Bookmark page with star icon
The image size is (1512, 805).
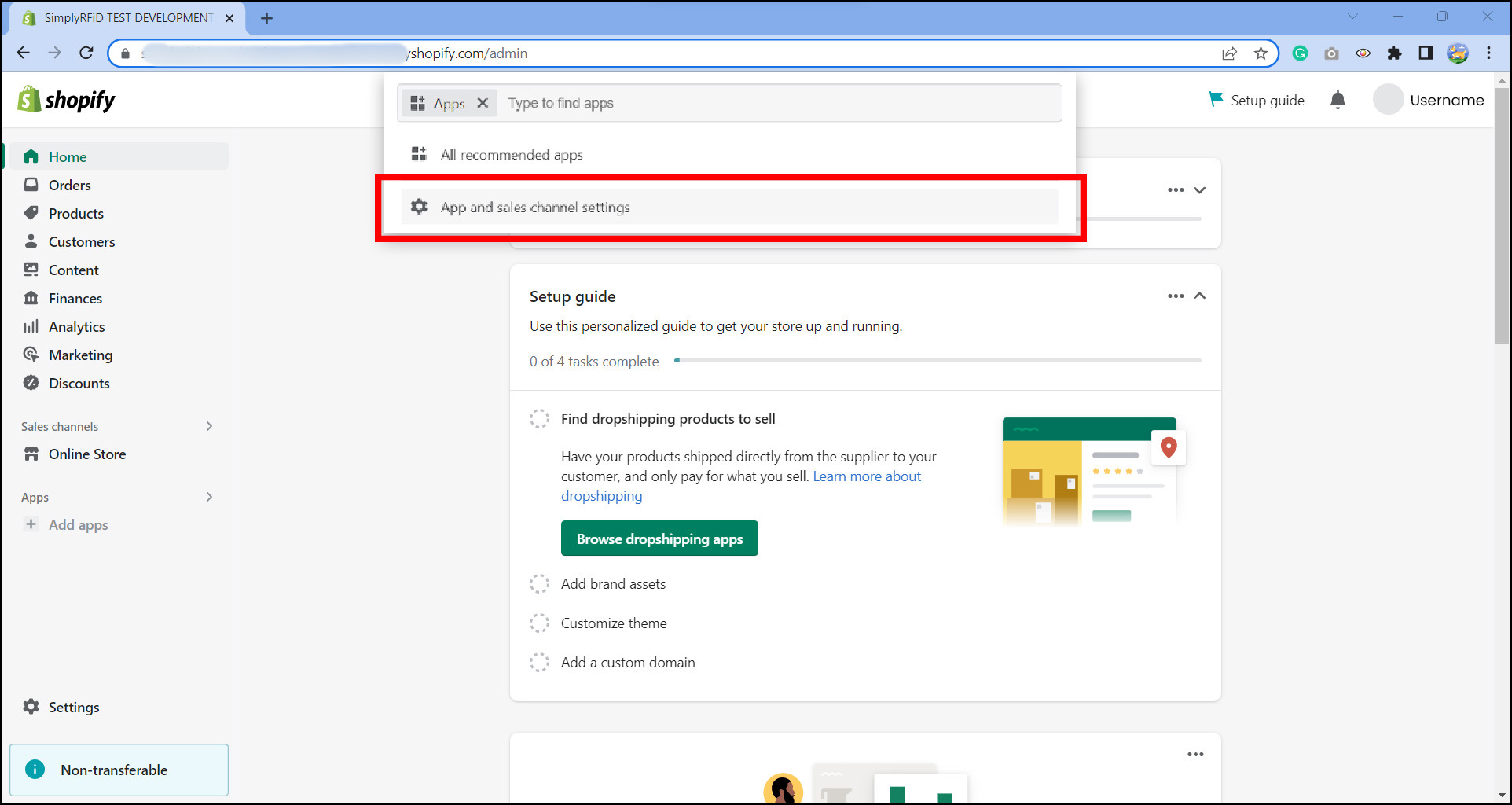point(1261,53)
